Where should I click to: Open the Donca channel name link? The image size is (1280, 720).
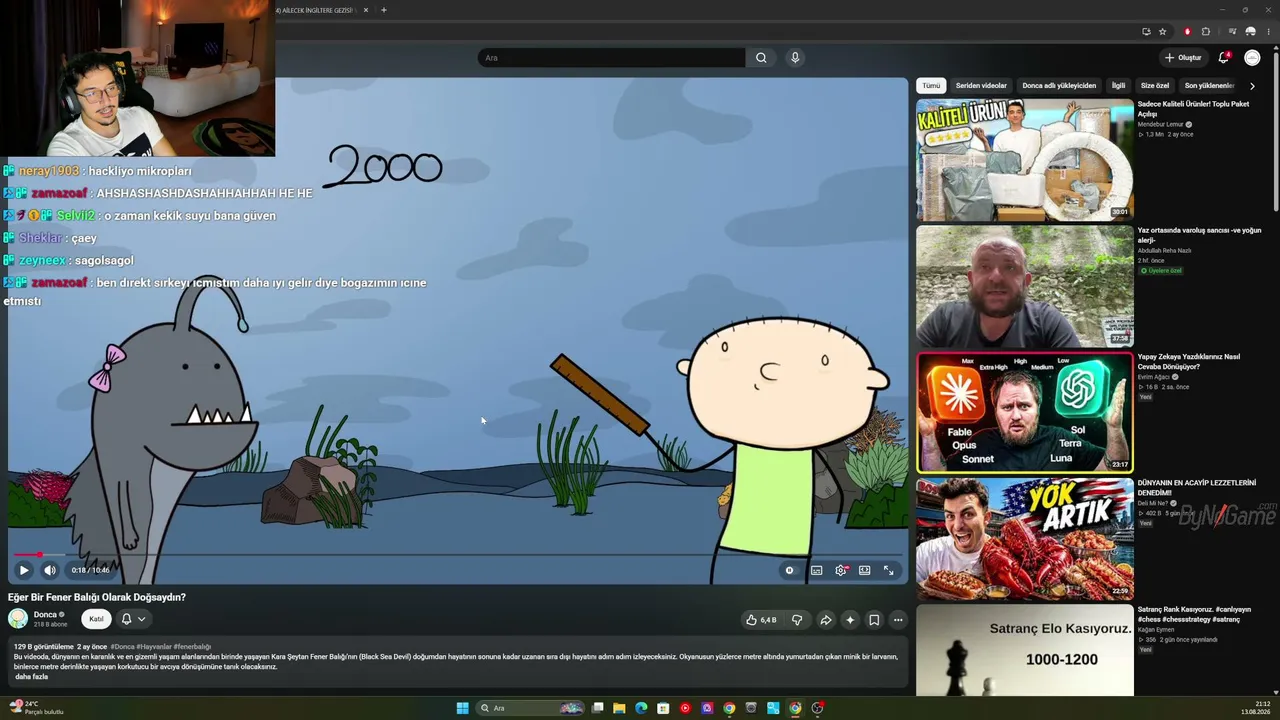click(x=45, y=615)
